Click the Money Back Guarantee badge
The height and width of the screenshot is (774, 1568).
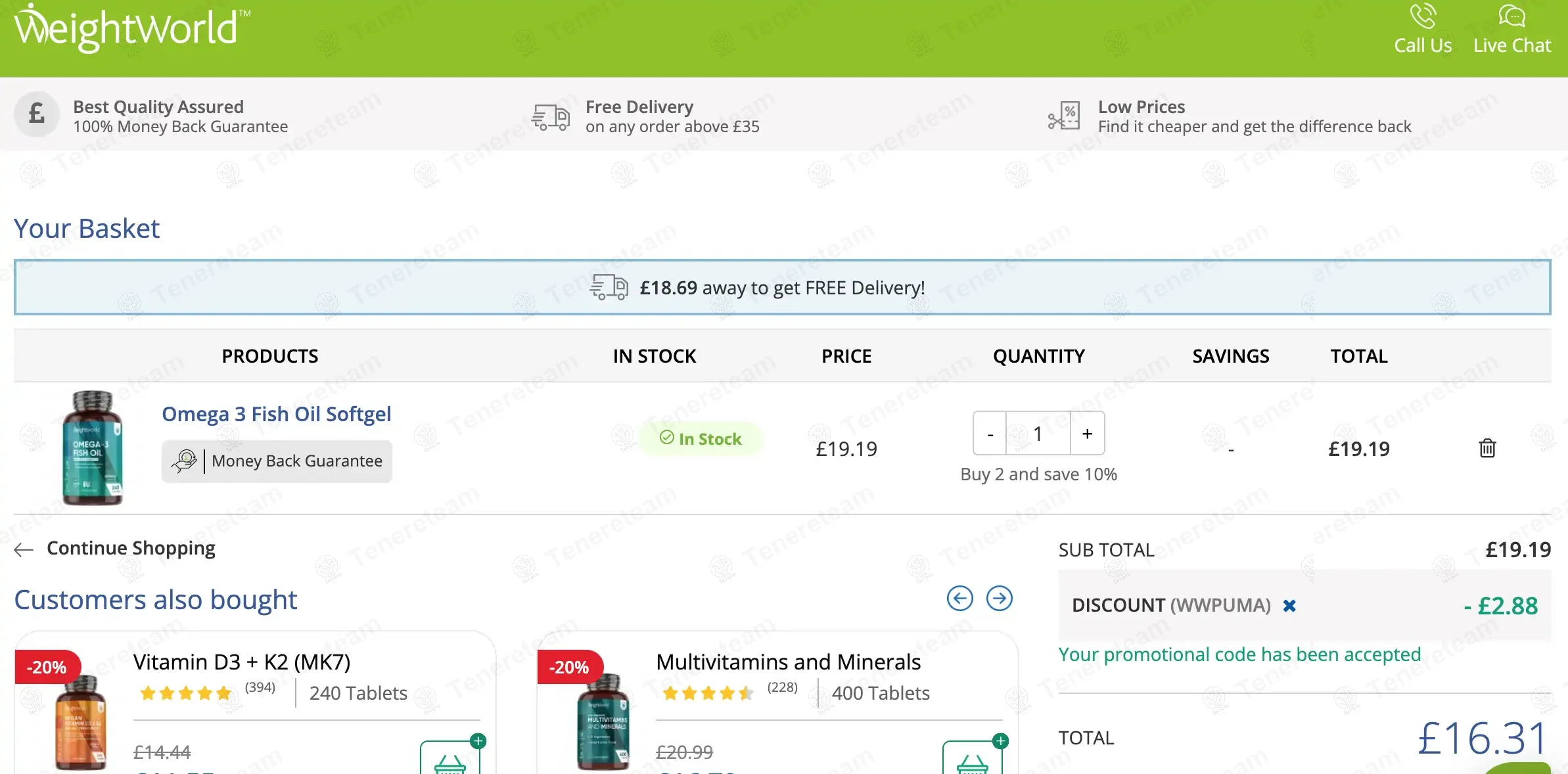click(x=277, y=461)
